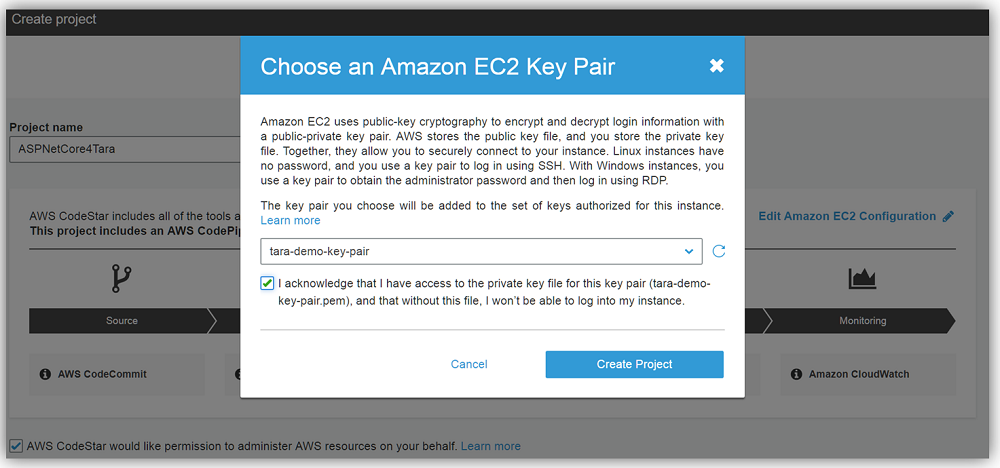Click Edit Amazon EC2 Configuration link
Screen dimensions: 1000x468
[847, 216]
